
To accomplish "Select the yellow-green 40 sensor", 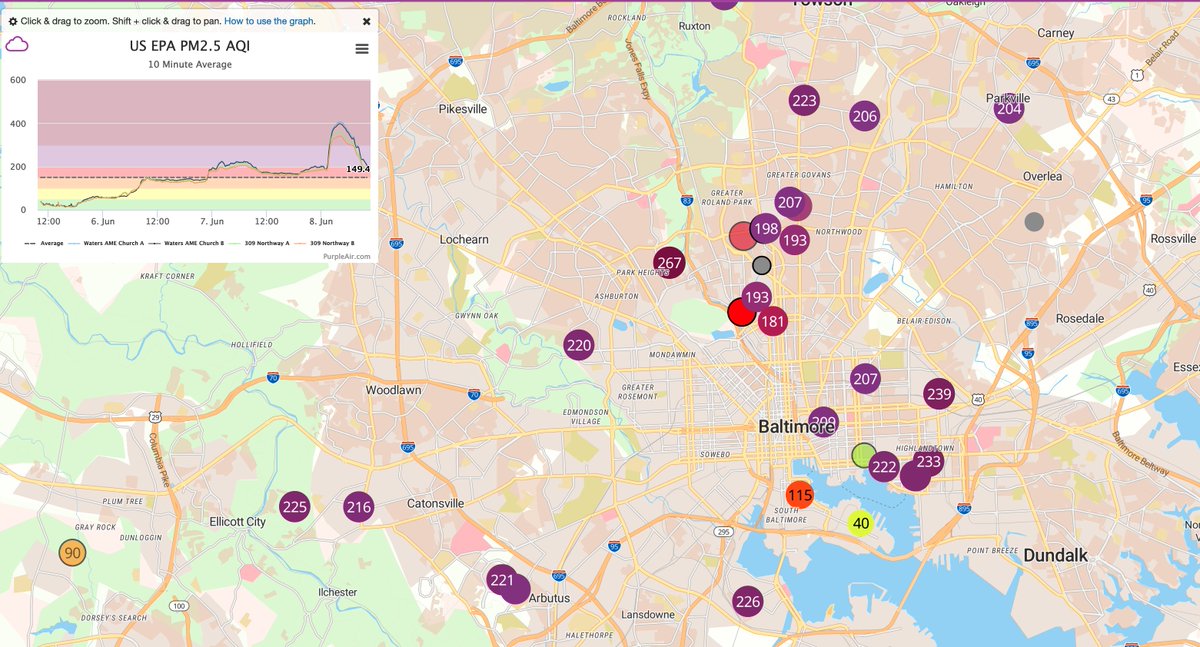I will tap(860, 523).
